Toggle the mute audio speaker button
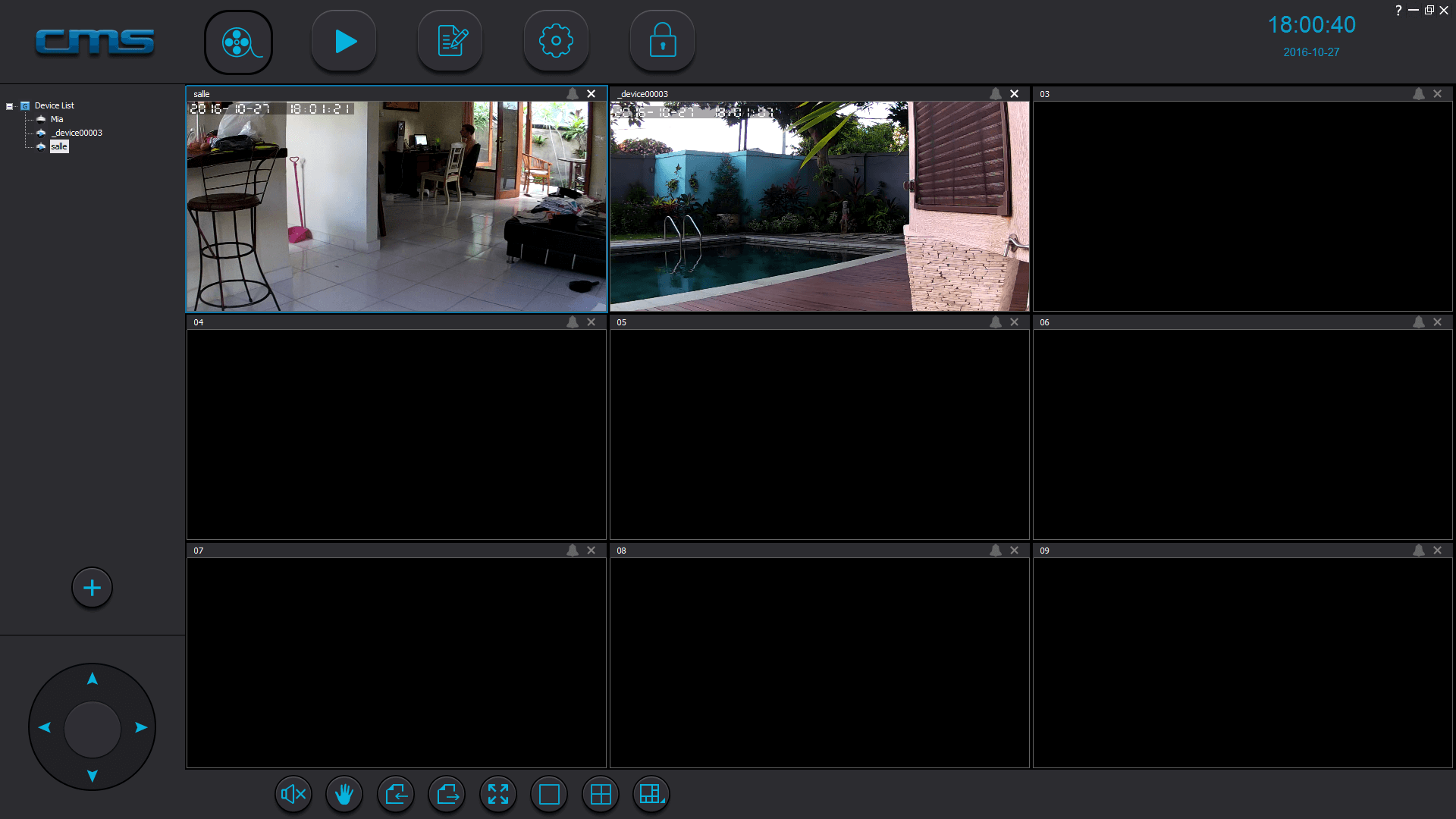Viewport: 1456px width, 819px height. coord(293,794)
